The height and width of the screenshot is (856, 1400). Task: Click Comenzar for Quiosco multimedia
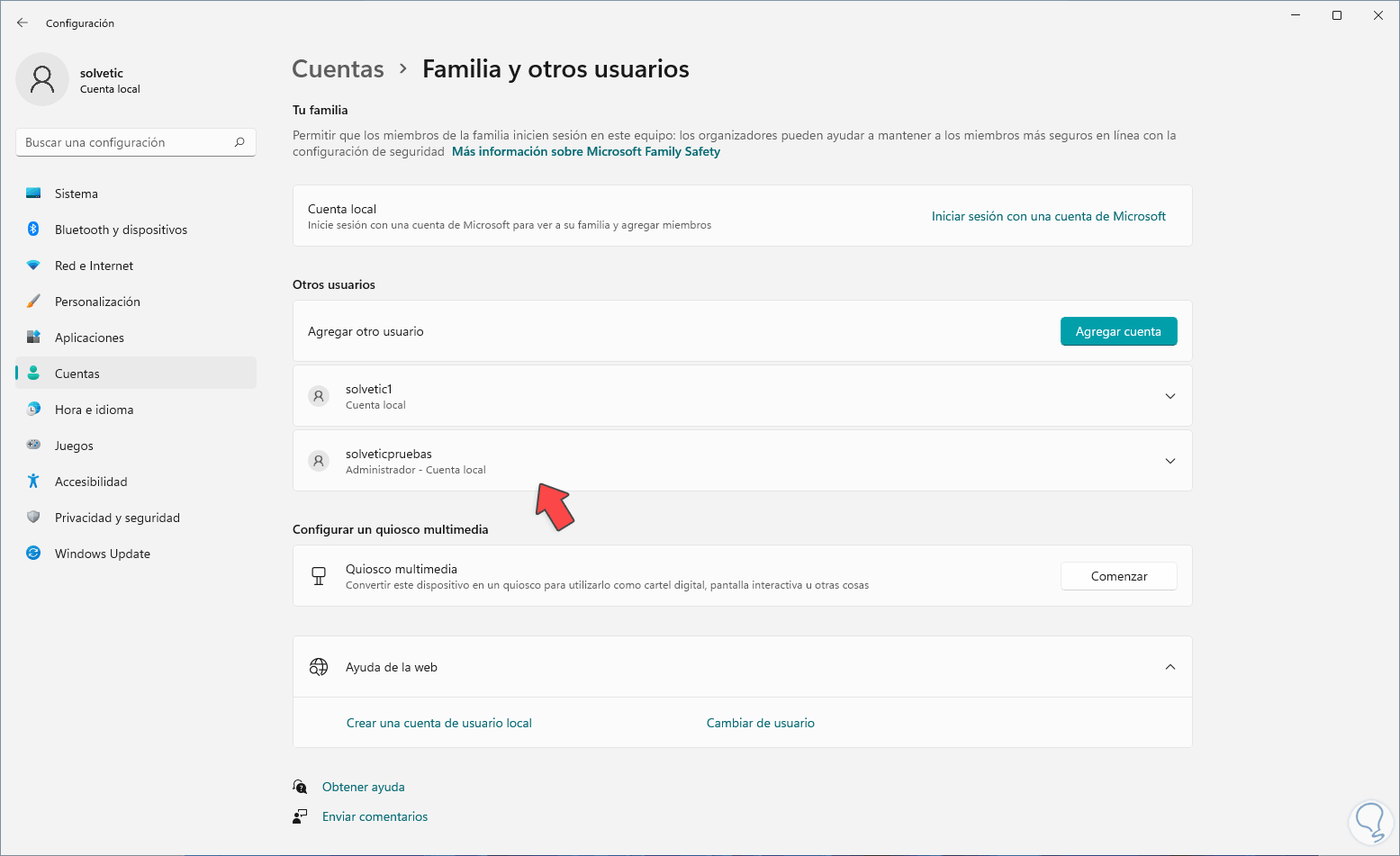(x=1118, y=576)
